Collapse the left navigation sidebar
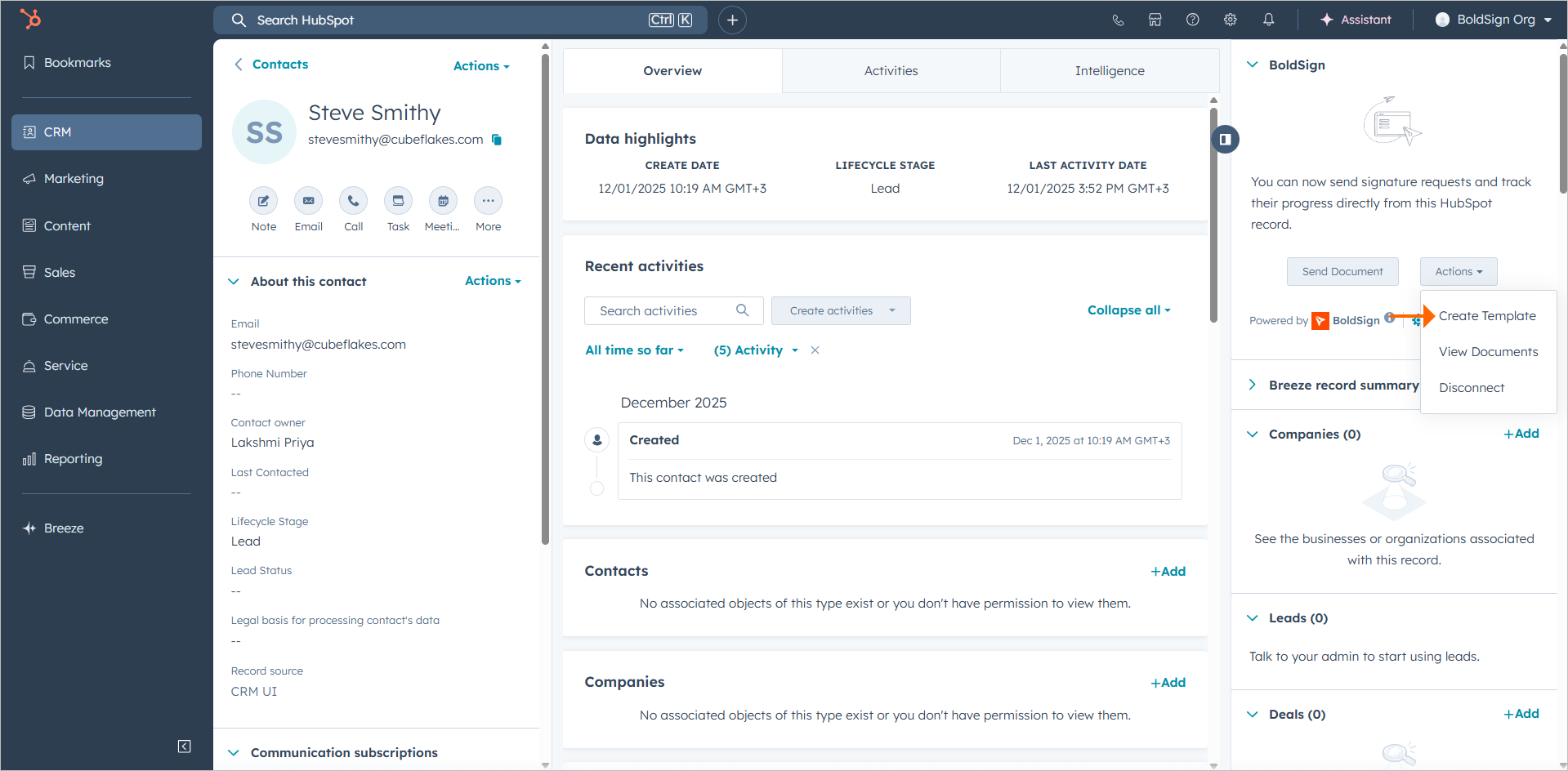The height and width of the screenshot is (771, 1568). (x=185, y=746)
